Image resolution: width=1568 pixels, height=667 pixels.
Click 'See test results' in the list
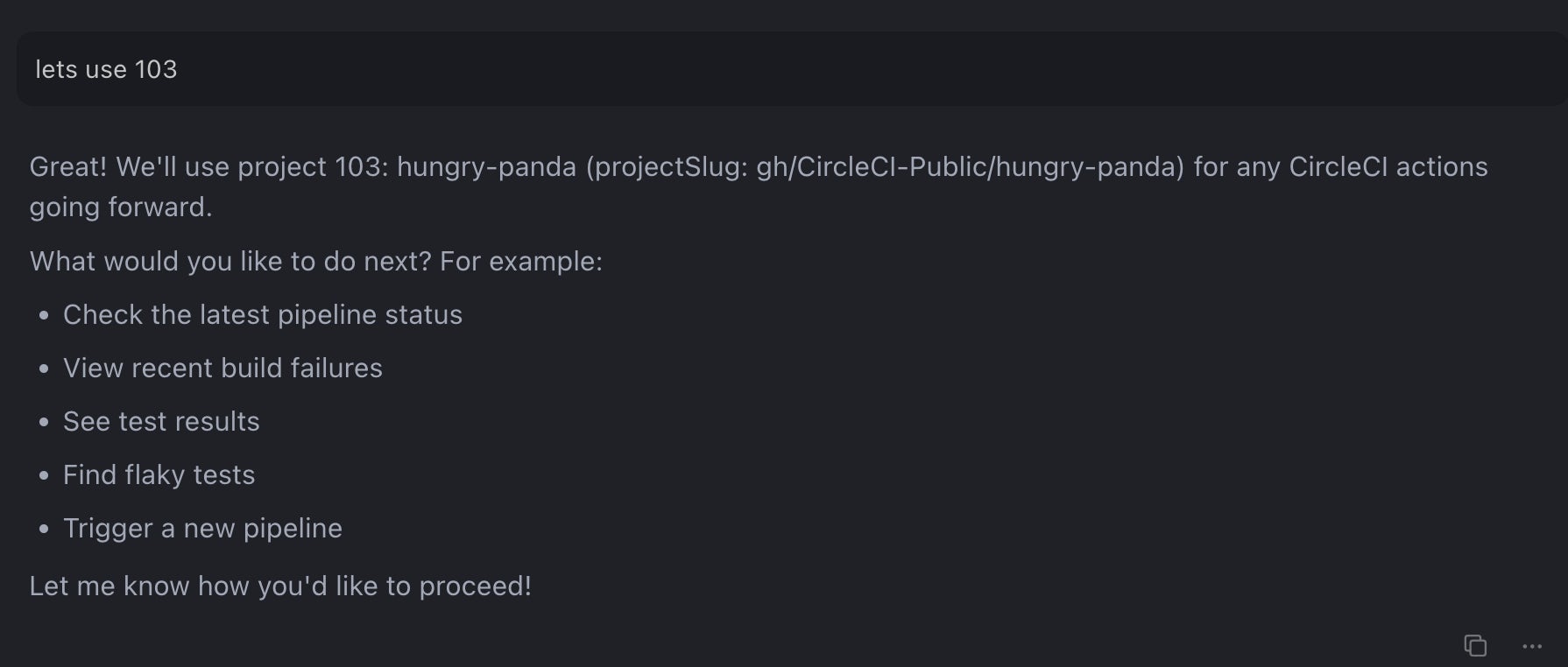coord(160,421)
